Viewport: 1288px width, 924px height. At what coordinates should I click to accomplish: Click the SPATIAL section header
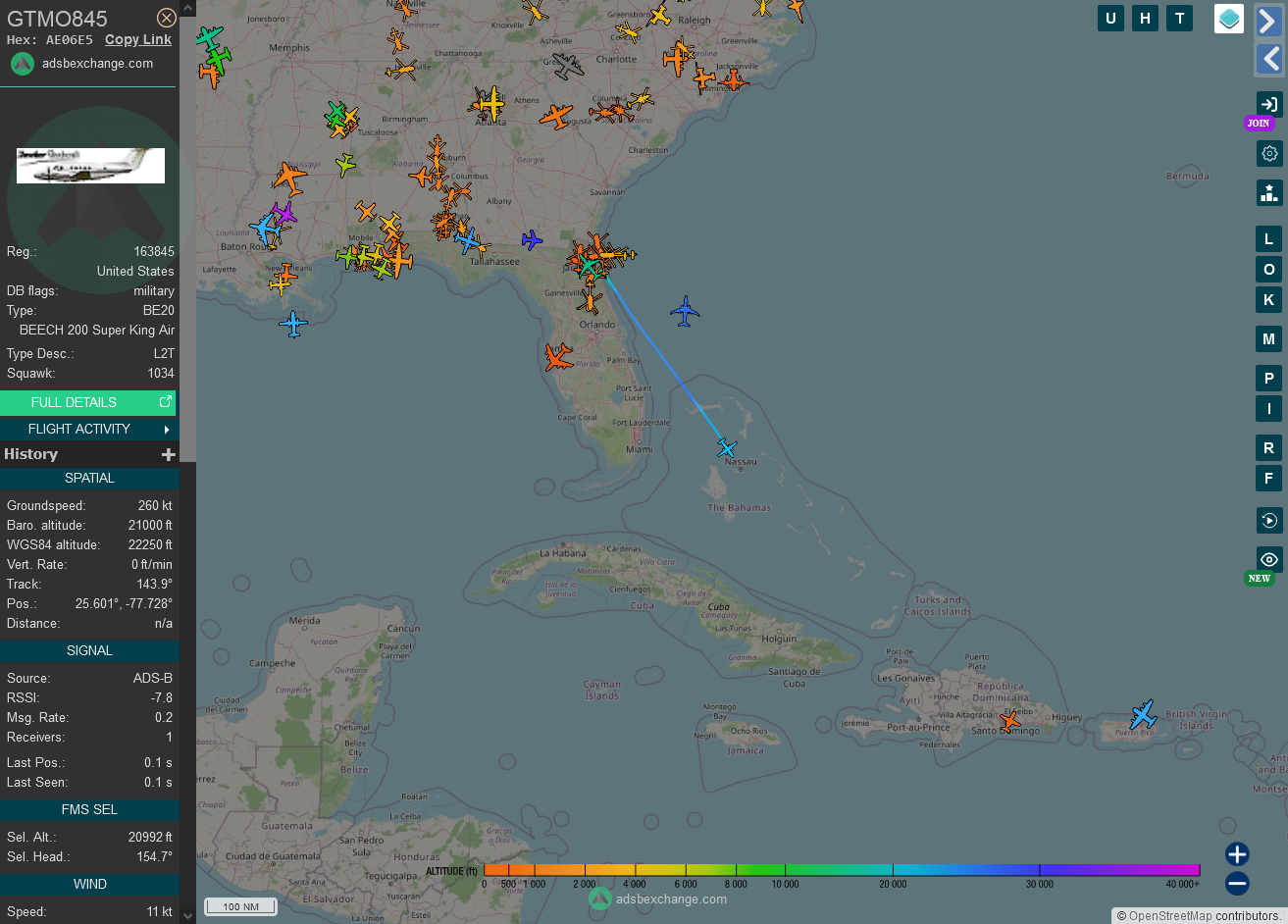89,479
